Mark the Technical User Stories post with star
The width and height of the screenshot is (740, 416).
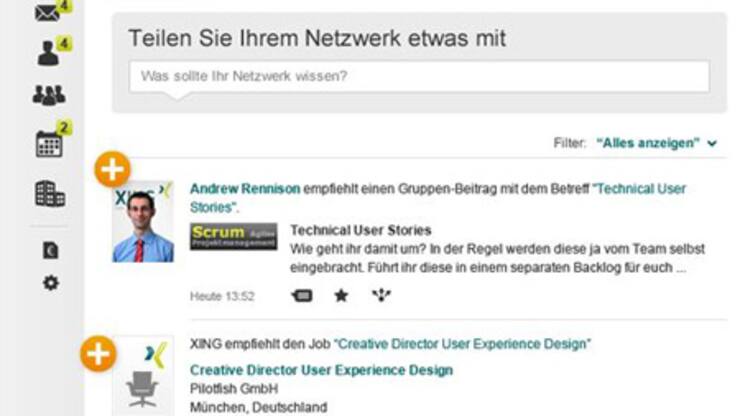coord(341,296)
